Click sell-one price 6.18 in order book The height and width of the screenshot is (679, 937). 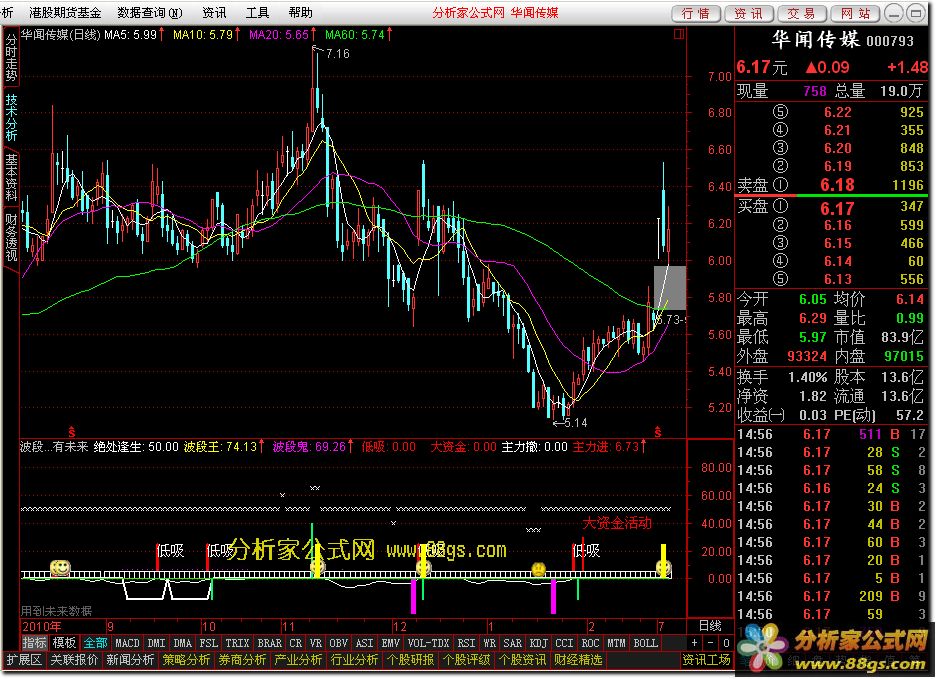click(x=837, y=185)
